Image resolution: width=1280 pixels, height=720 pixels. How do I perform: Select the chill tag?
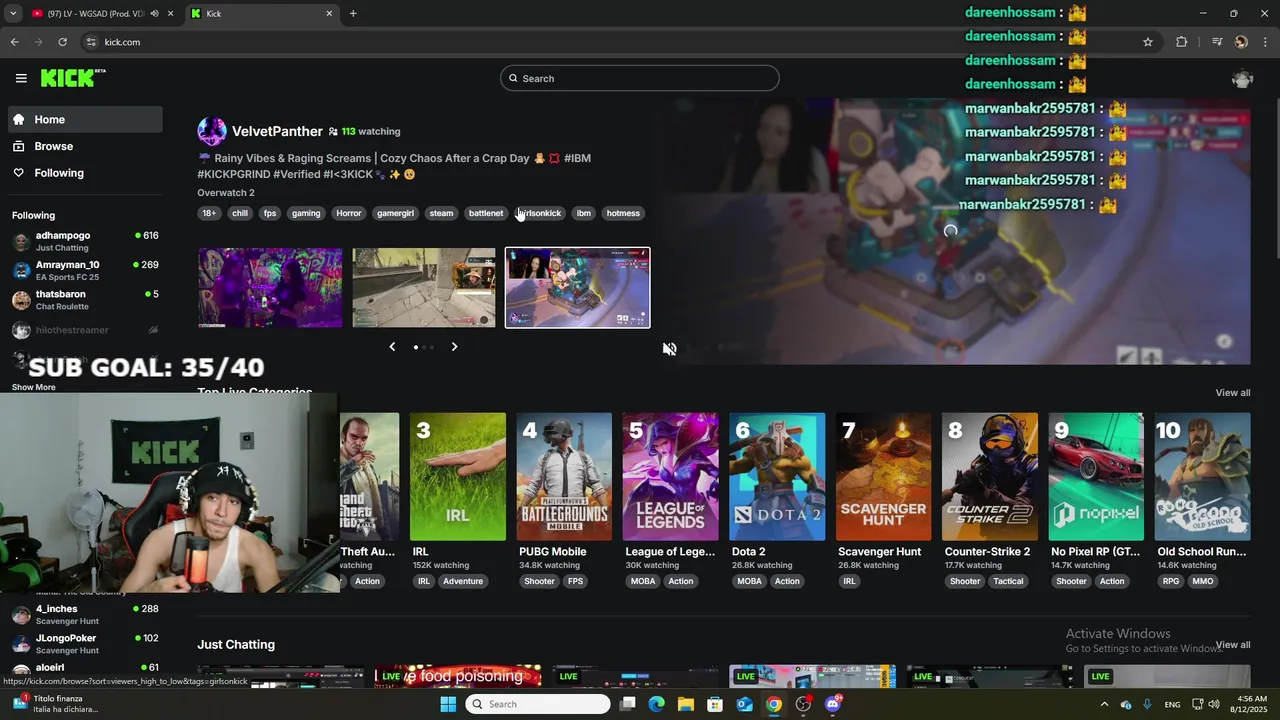click(x=240, y=213)
